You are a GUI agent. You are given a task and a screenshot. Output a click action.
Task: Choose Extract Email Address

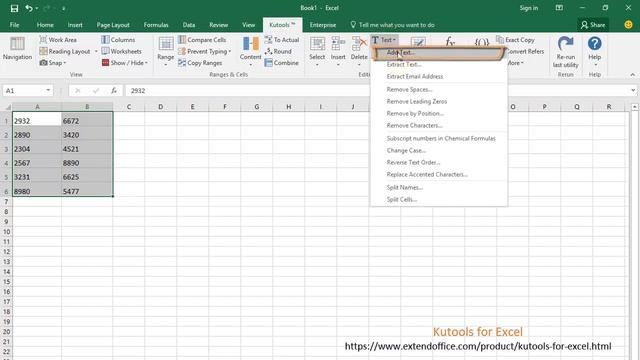439,76
